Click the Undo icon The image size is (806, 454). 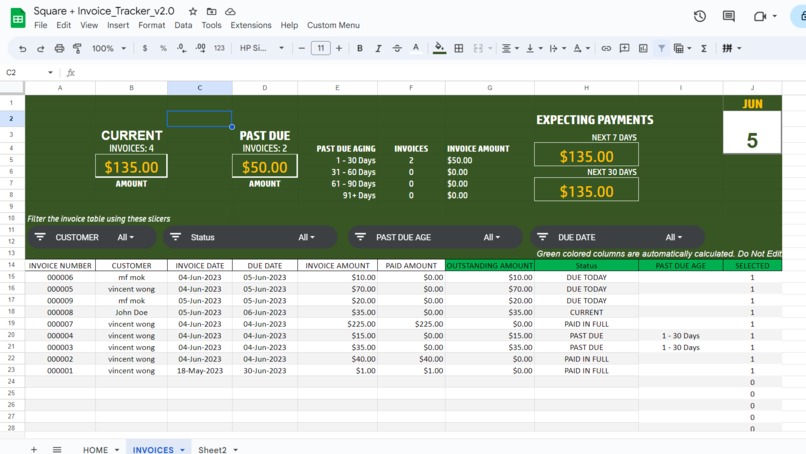[x=22, y=48]
